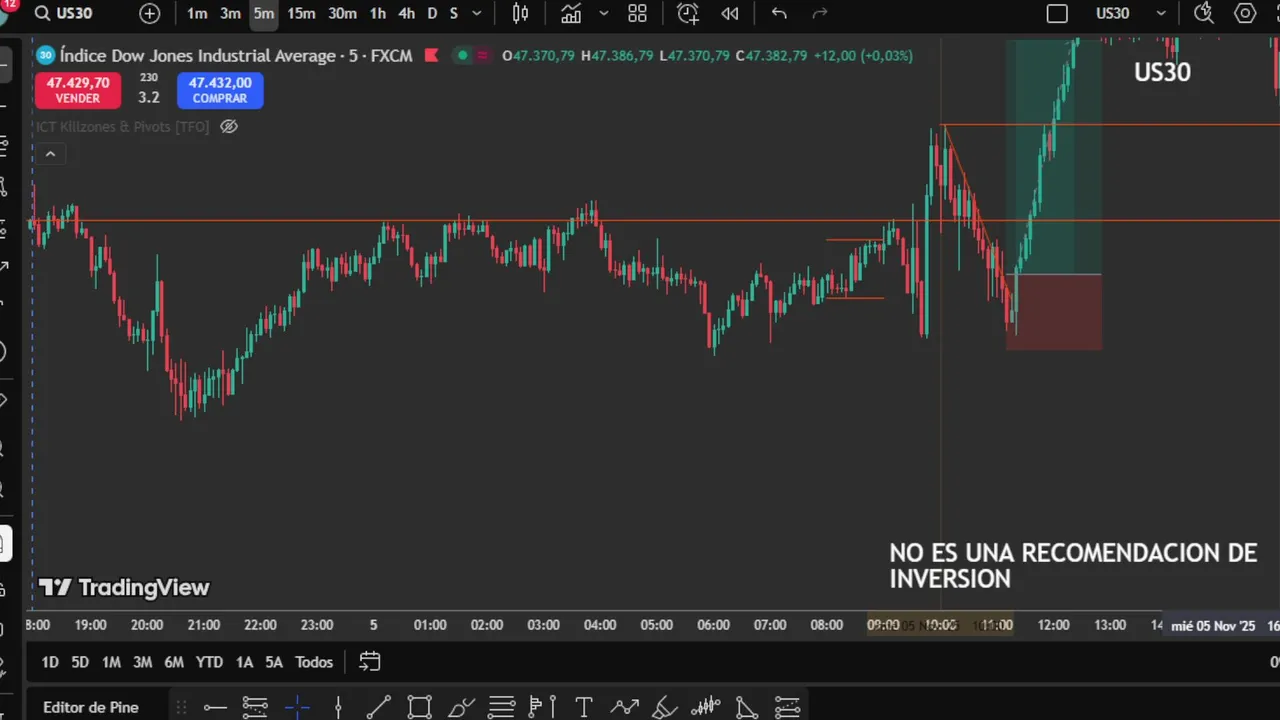Switch to the 15m timeframe
The width and height of the screenshot is (1280, 720).
point(301,13)
